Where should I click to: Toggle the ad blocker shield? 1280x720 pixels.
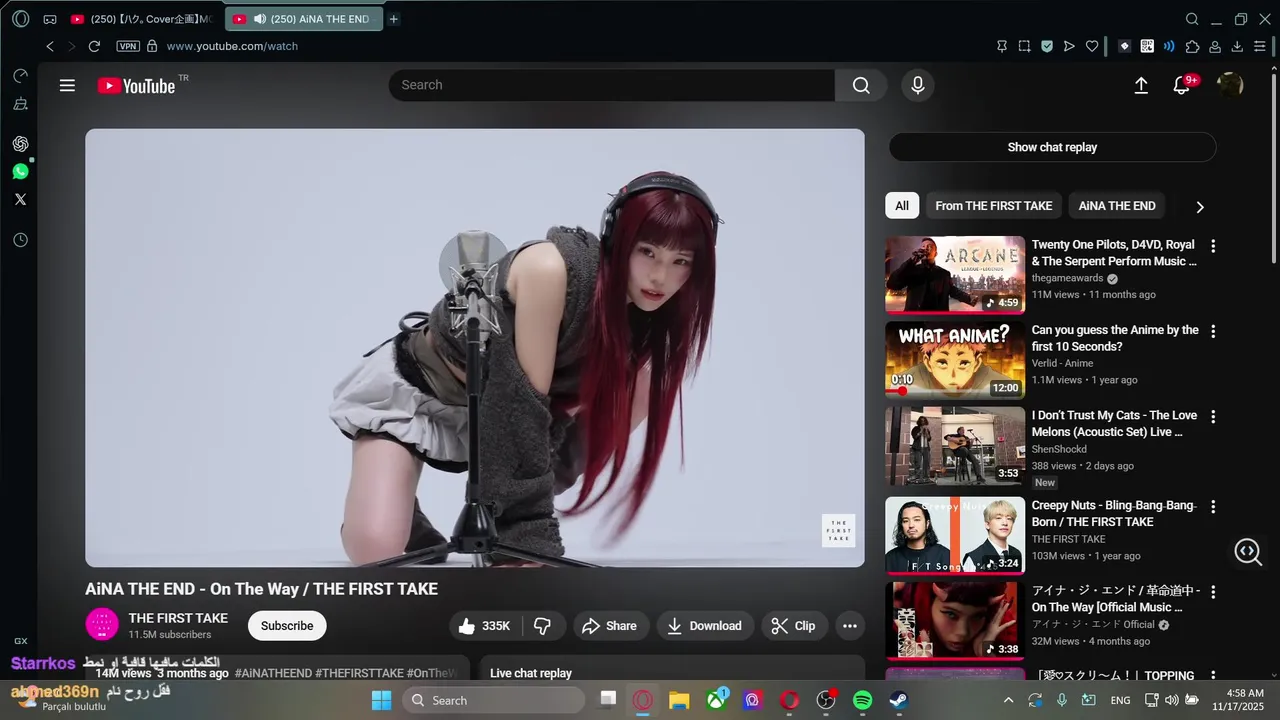1047,46
